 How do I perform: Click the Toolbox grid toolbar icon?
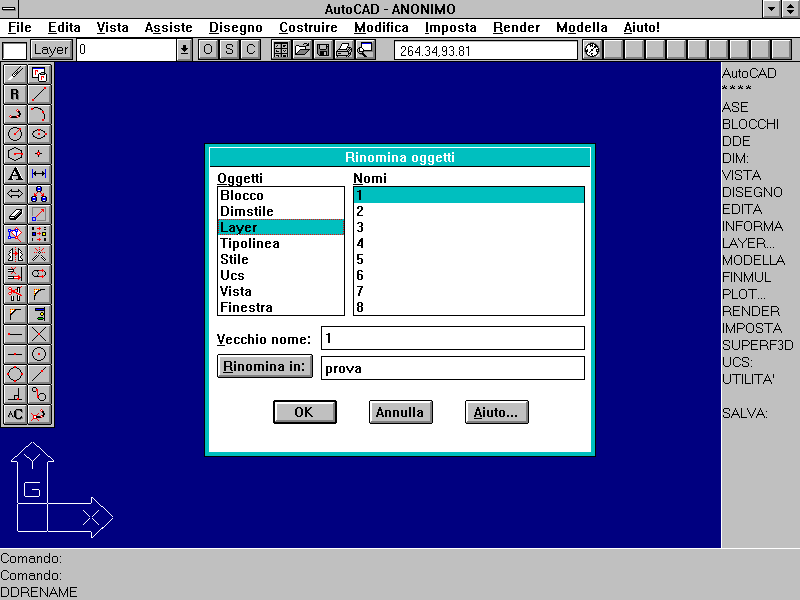click(x=281, y=49)
